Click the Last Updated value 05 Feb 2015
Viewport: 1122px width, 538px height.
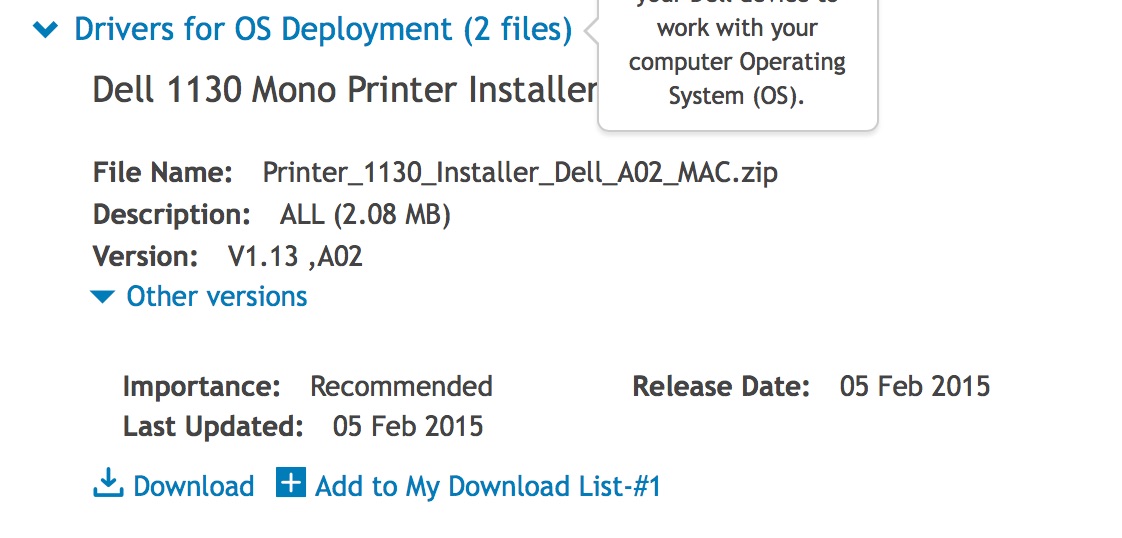(x=407, y=427)
